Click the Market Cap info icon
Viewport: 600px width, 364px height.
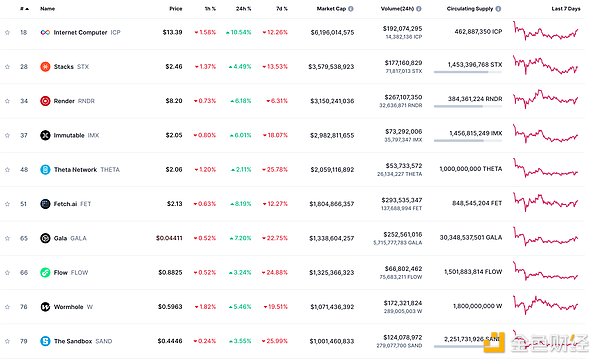[351, 8]
